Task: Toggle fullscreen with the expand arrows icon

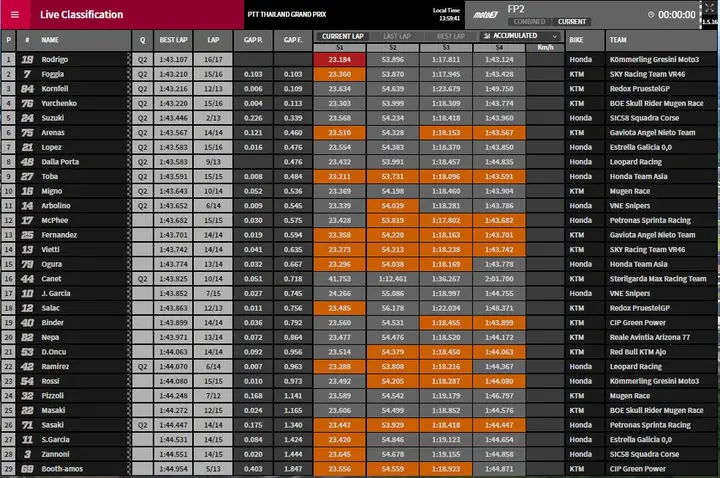Action: [x=709, y=7]
